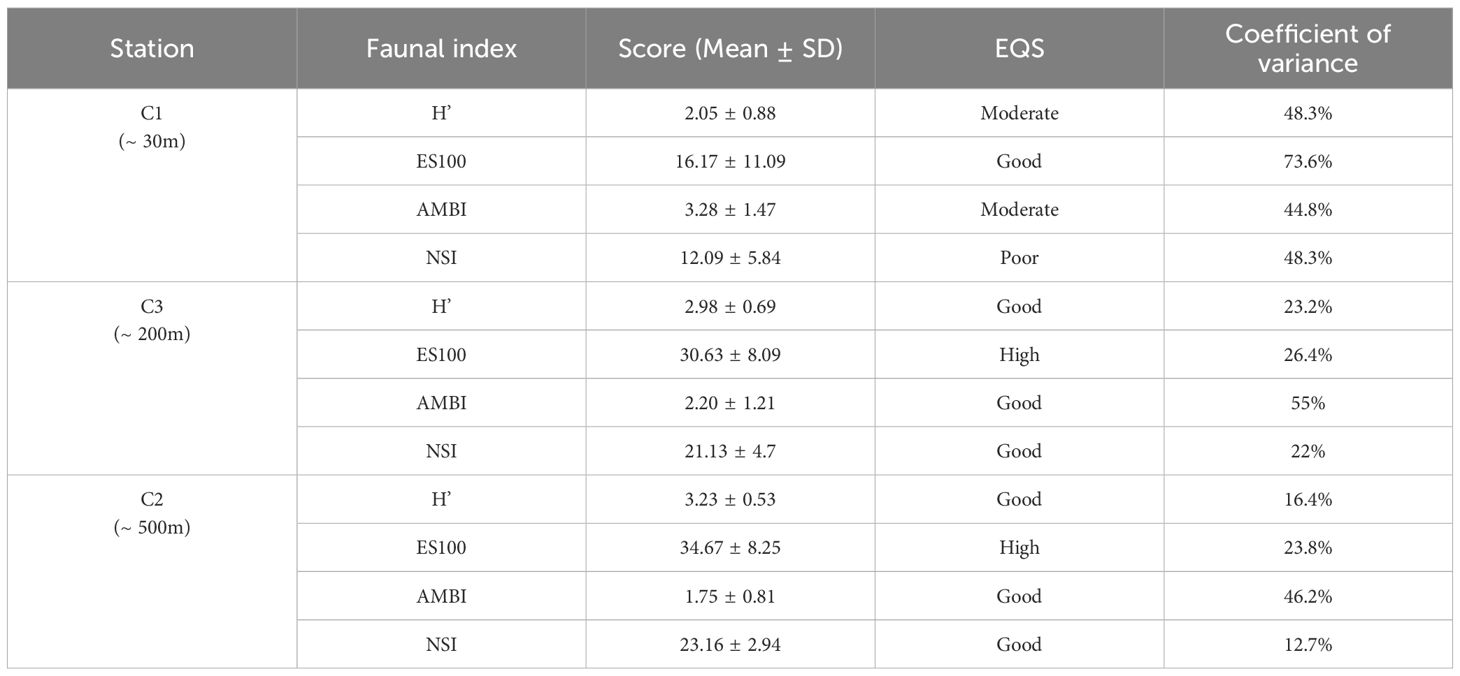Viewport: 1460px width, 676px height.
Task: Click the score 2.05 ± 0.88 cell
Action: point(730,113)
